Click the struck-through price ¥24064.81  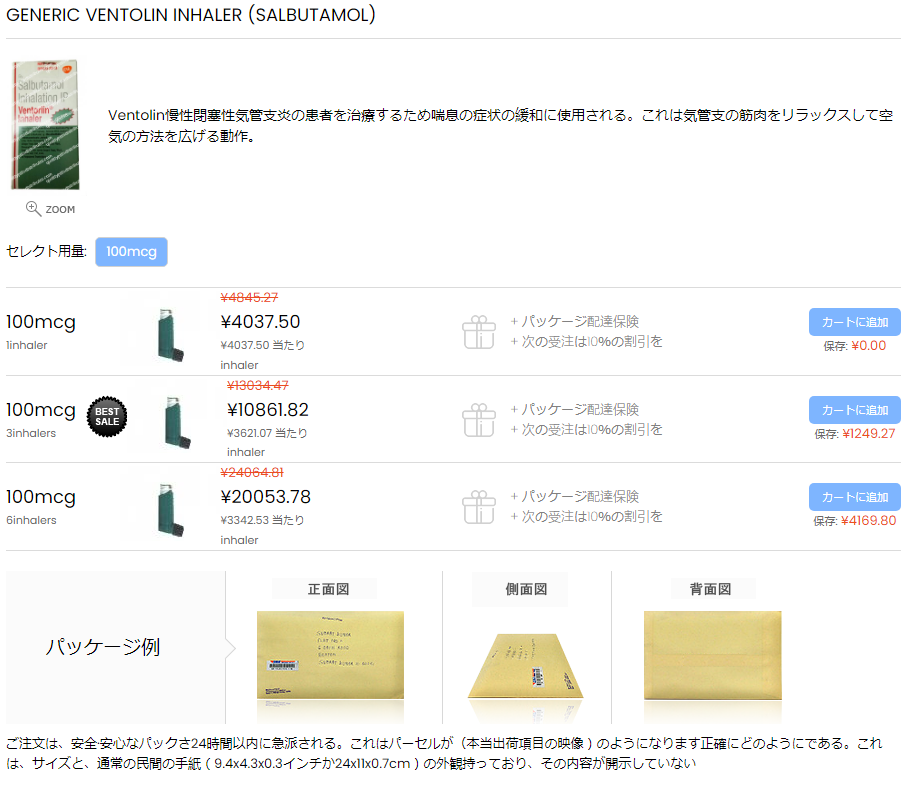click(x=252, y=472)
